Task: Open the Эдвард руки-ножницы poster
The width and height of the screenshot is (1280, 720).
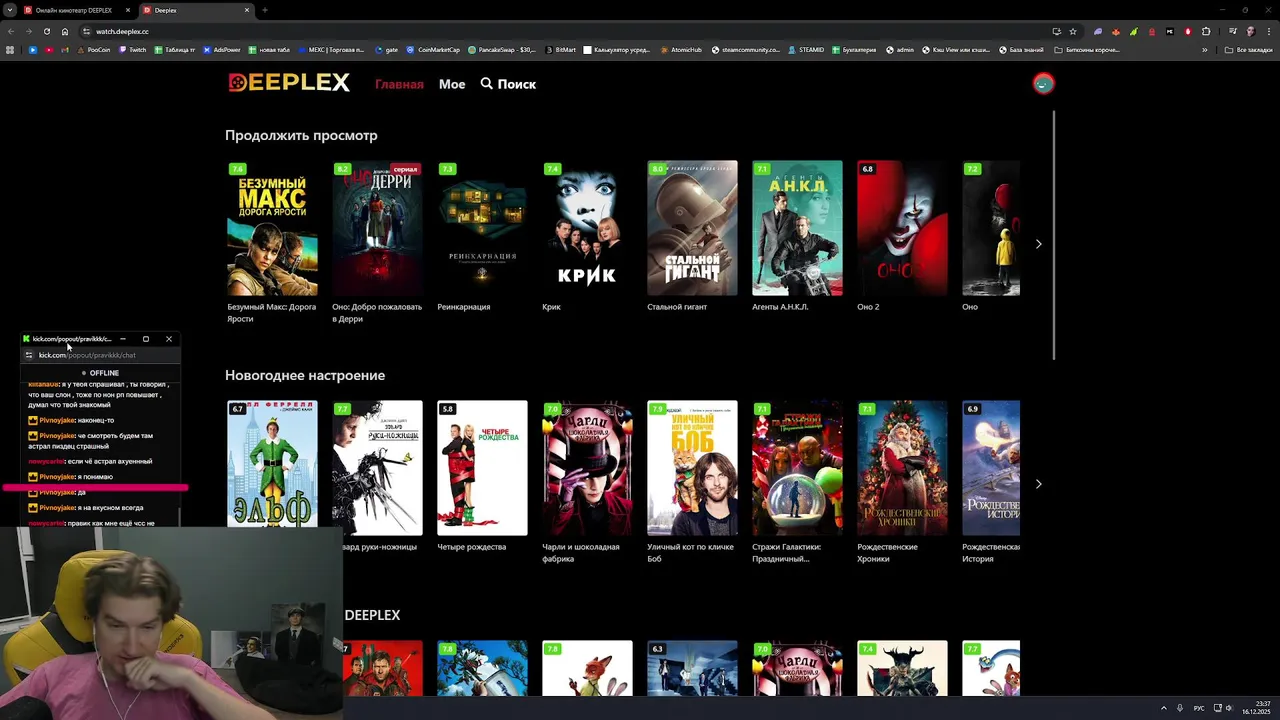Action: [377, 468]
